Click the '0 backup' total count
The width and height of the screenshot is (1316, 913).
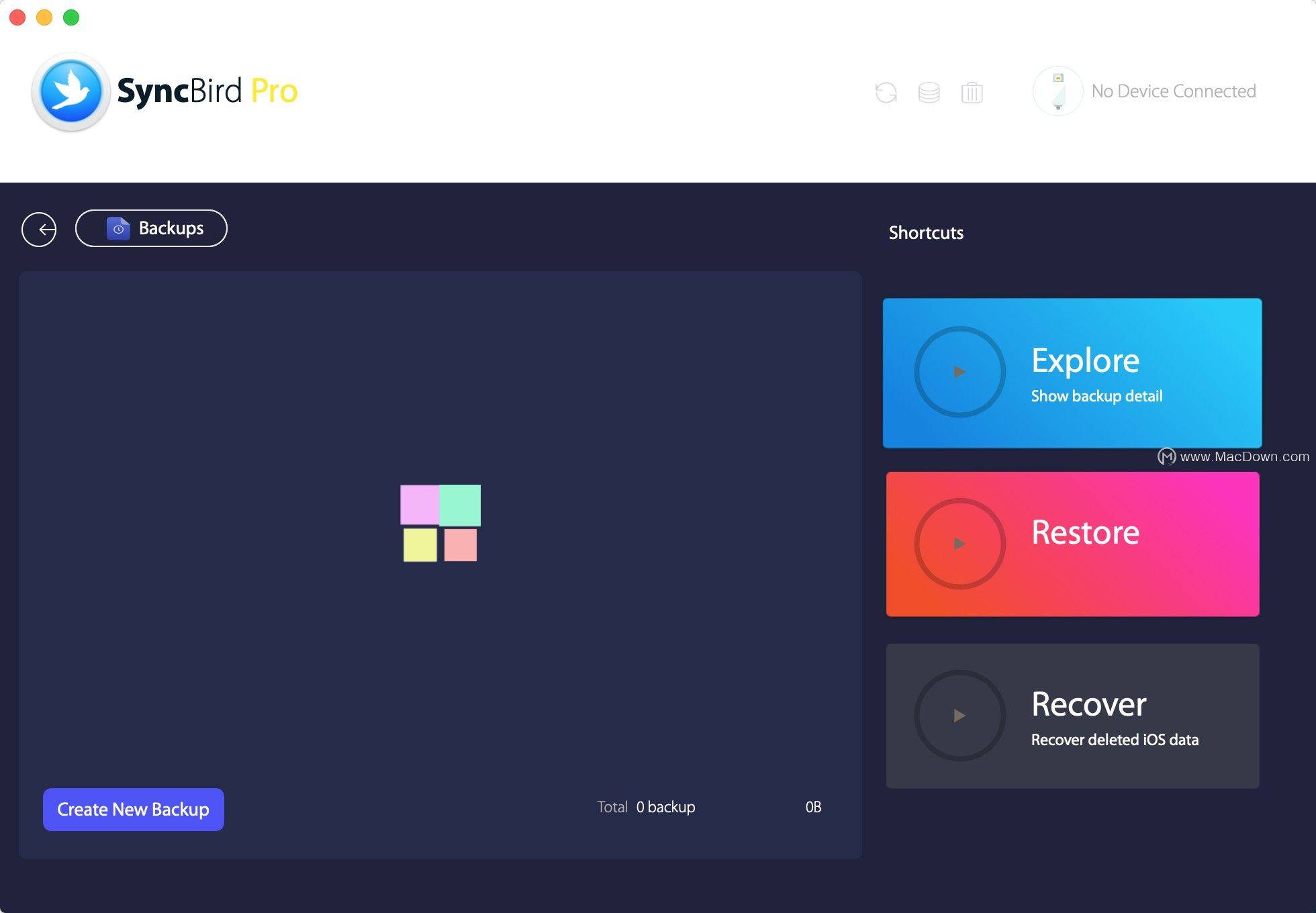665,807
